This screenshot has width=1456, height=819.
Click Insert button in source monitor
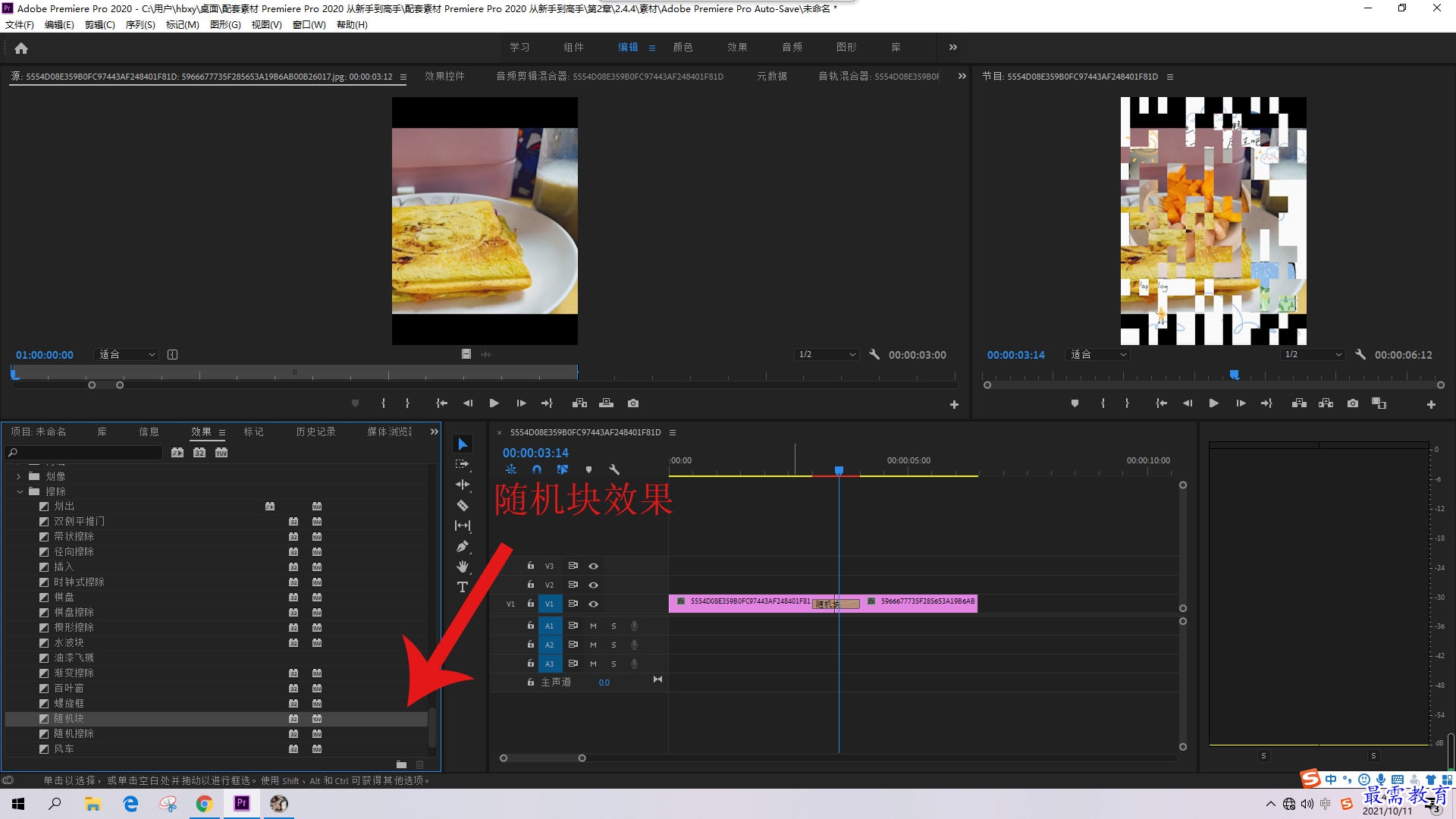pos(579,403)
